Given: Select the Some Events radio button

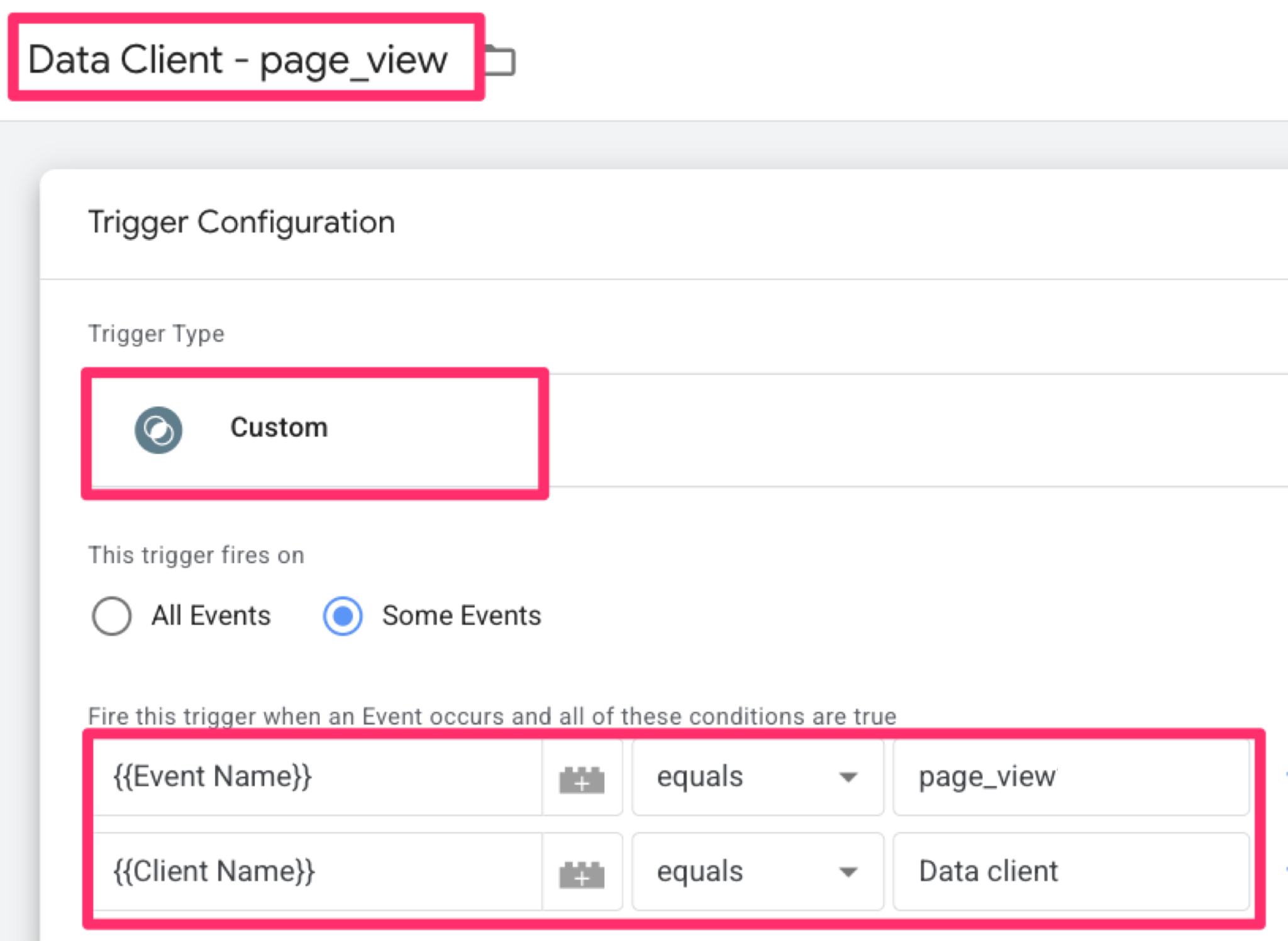Looking at the screenshot, I should 343,615.
